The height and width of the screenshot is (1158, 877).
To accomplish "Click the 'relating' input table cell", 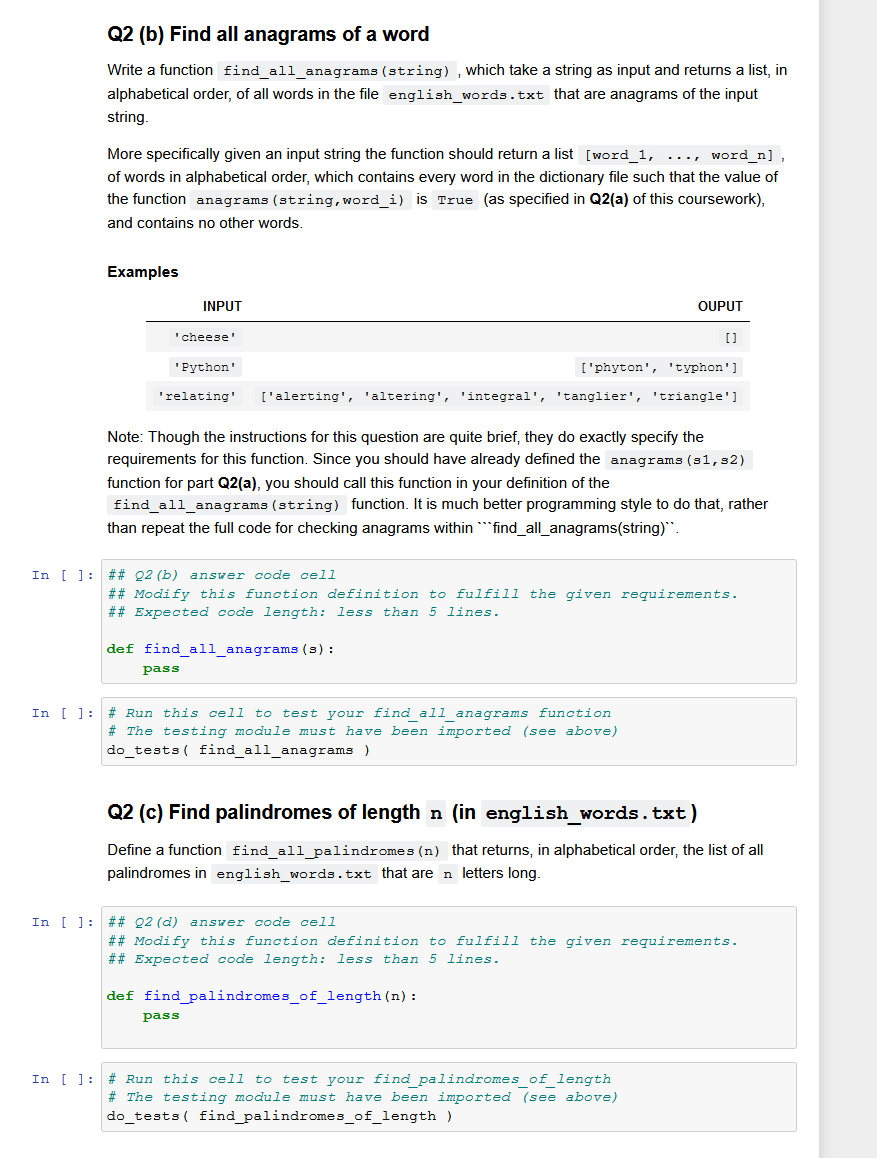I will pyautogui.click(x=197, y=397).
